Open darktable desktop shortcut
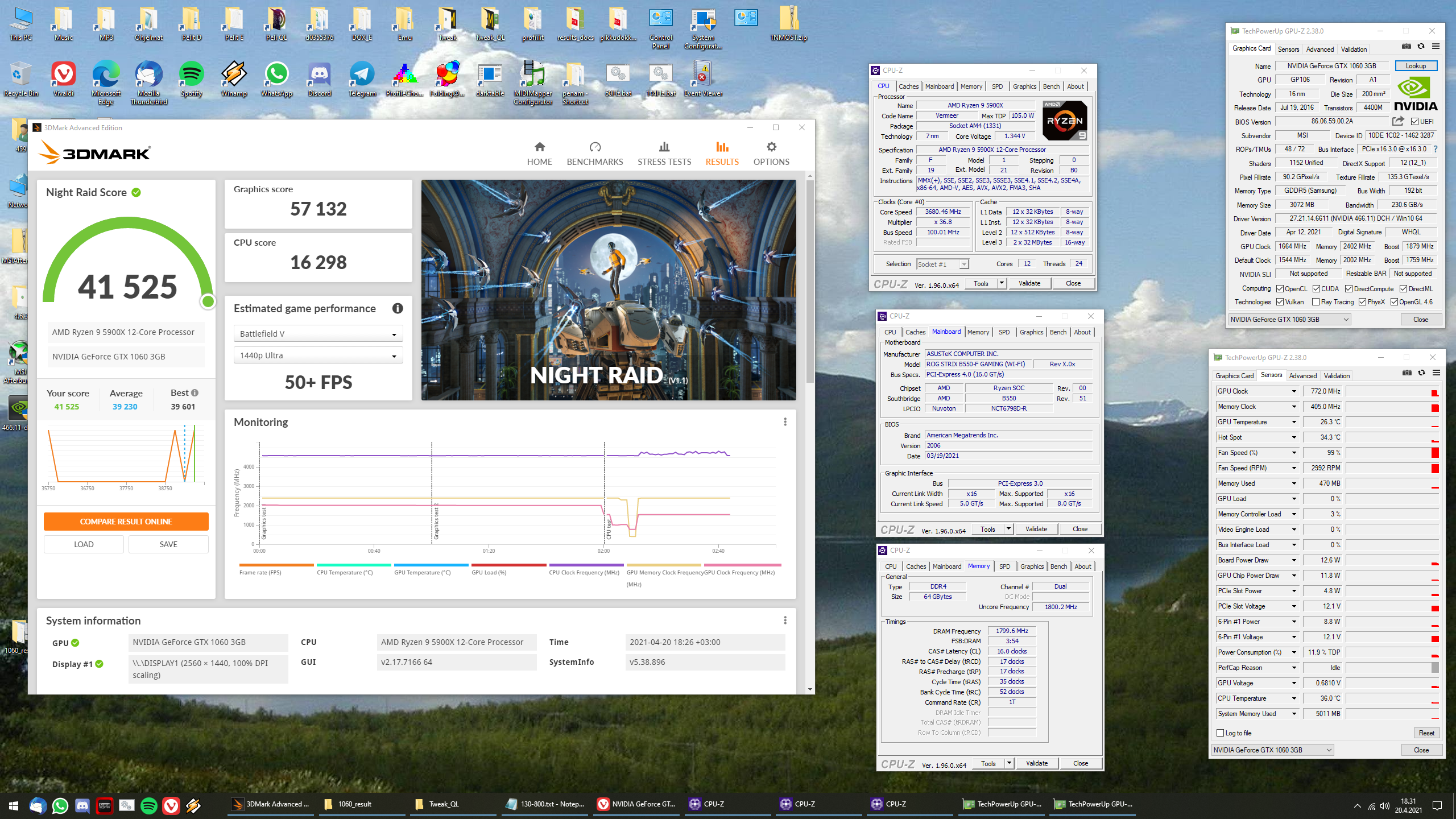 489,79
